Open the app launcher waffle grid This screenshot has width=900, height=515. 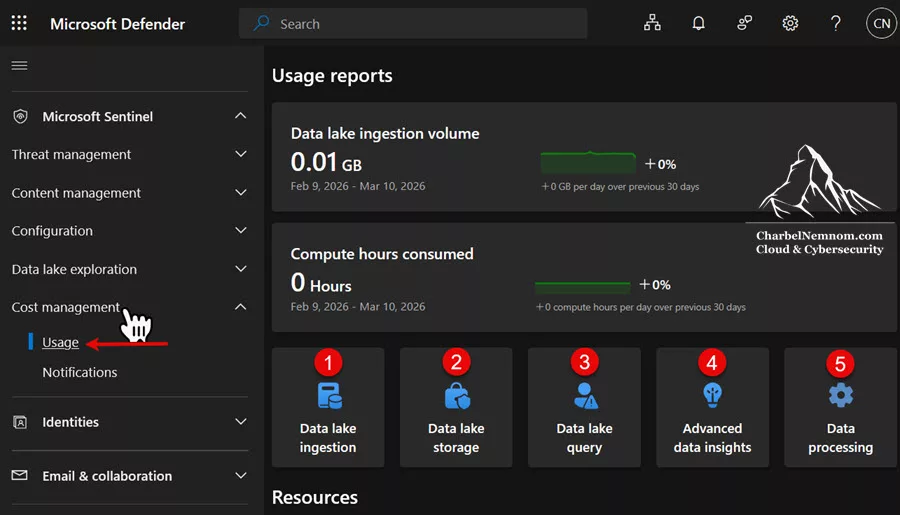point(19,23)
